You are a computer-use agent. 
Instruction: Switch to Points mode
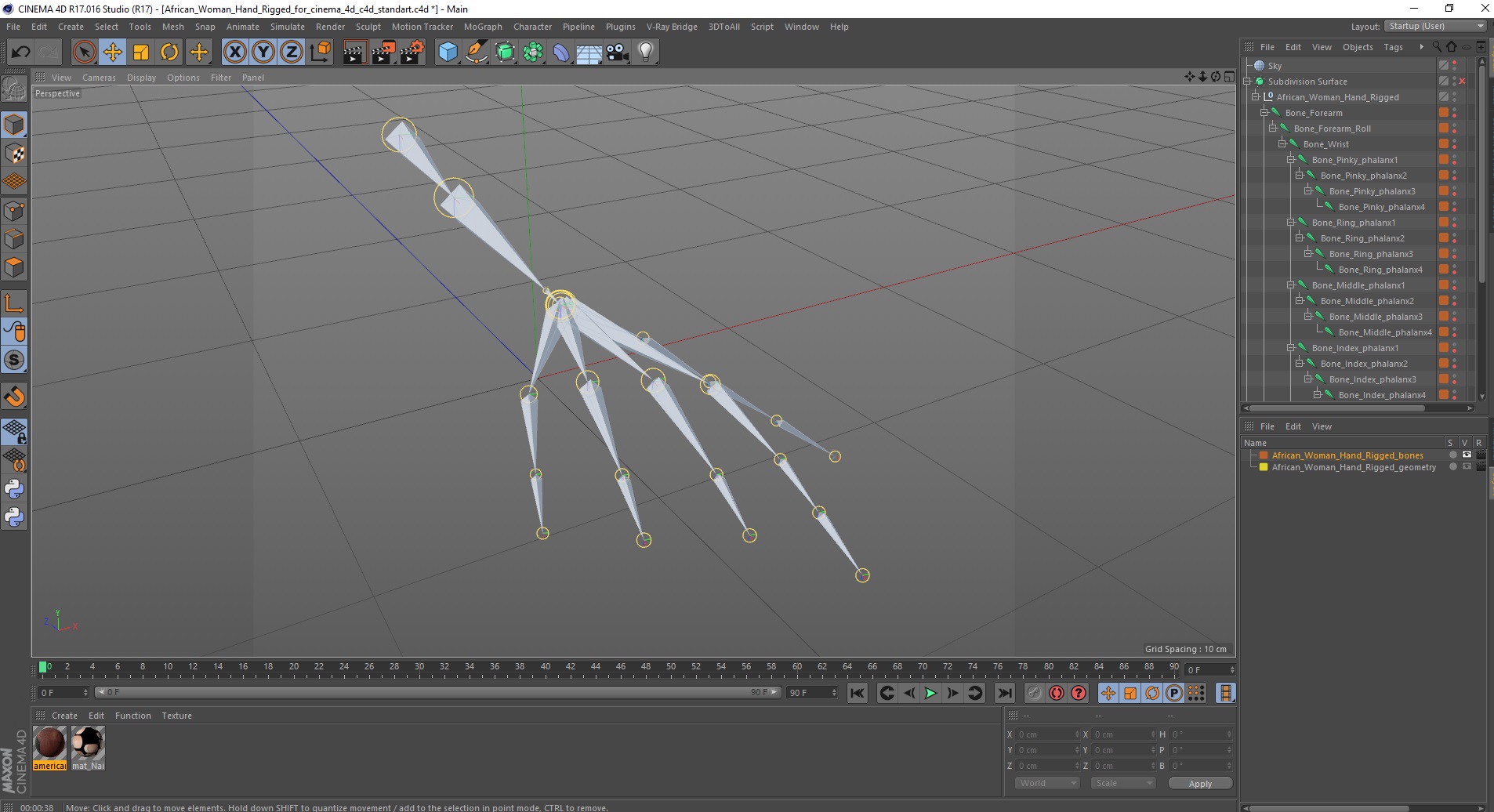click(14, 211)
